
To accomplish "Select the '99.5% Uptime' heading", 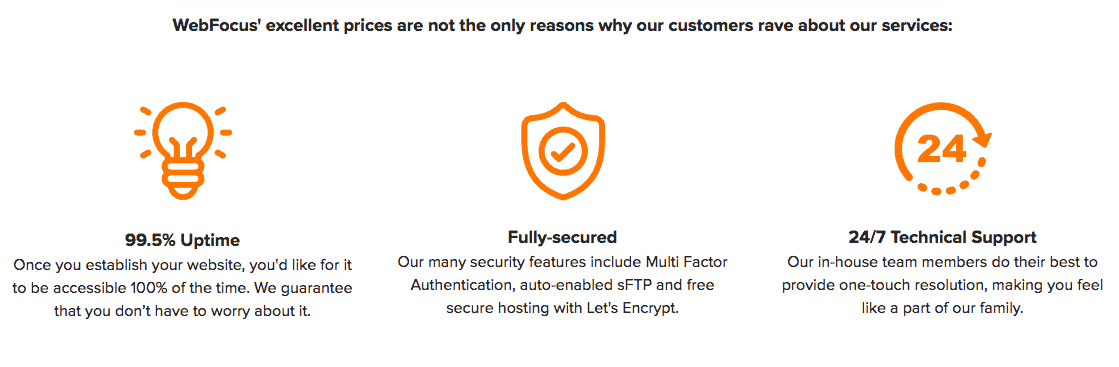I will click(x=183, y=239).
